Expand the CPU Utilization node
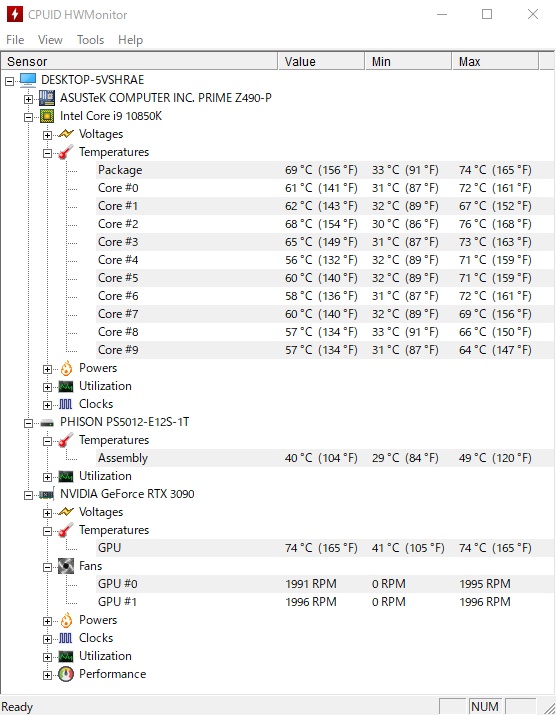 click(47, 387)
